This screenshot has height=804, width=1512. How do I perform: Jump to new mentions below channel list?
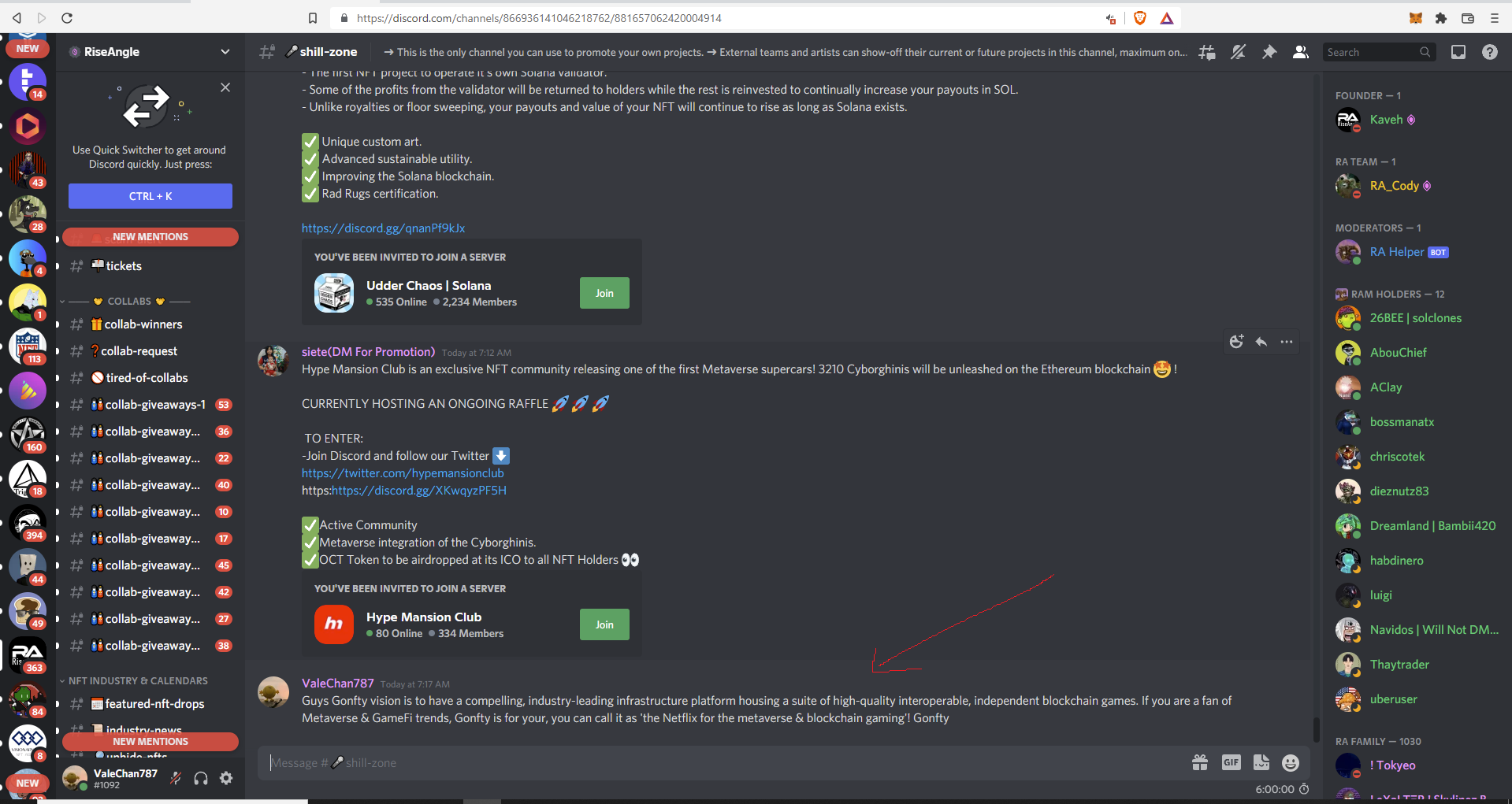click(x=150, y=742)
